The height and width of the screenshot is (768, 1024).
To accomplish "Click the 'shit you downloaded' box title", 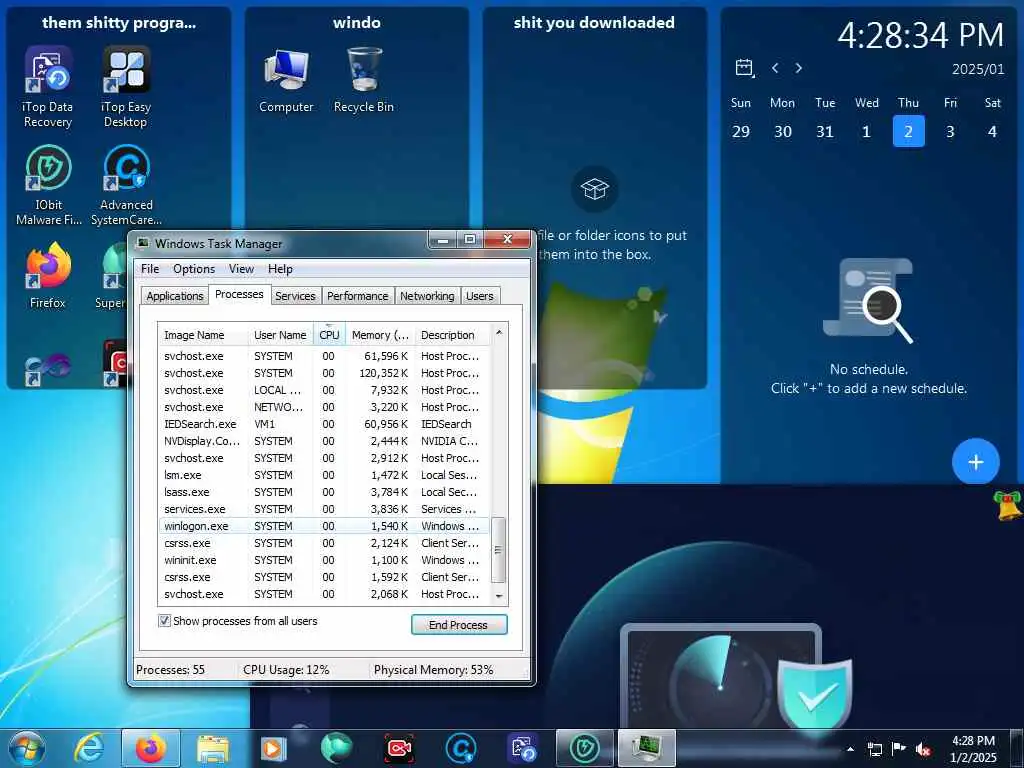I will 594,22.
